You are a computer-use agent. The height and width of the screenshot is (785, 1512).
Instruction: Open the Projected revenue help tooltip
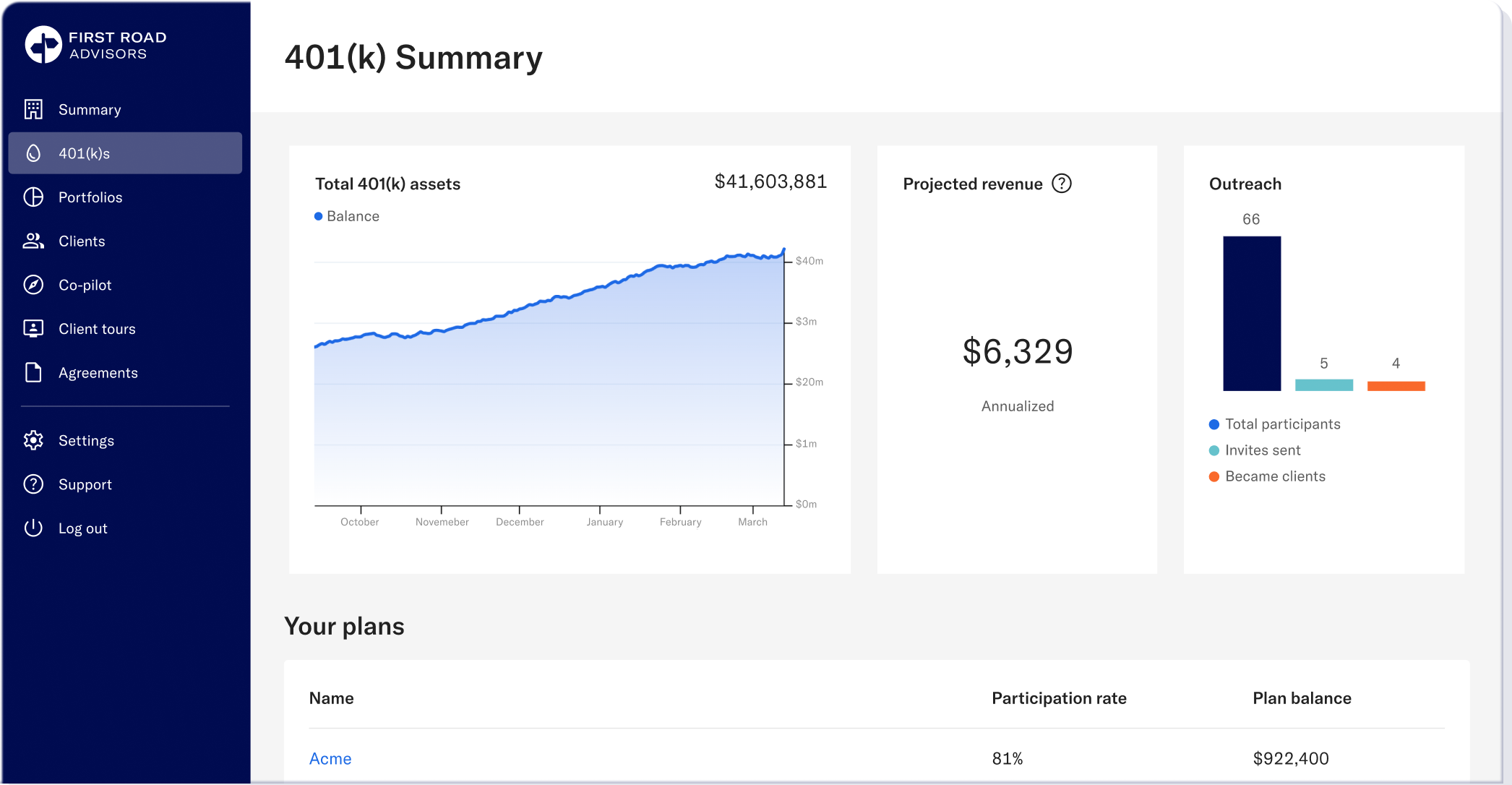pyautogui.click(x=1062, y=184)
